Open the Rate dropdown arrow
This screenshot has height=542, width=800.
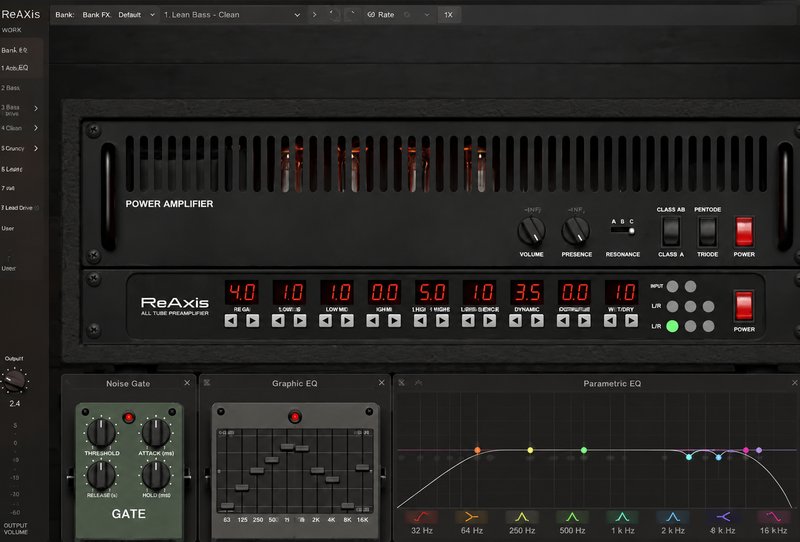pyautogui.click(x=427, y=15)
